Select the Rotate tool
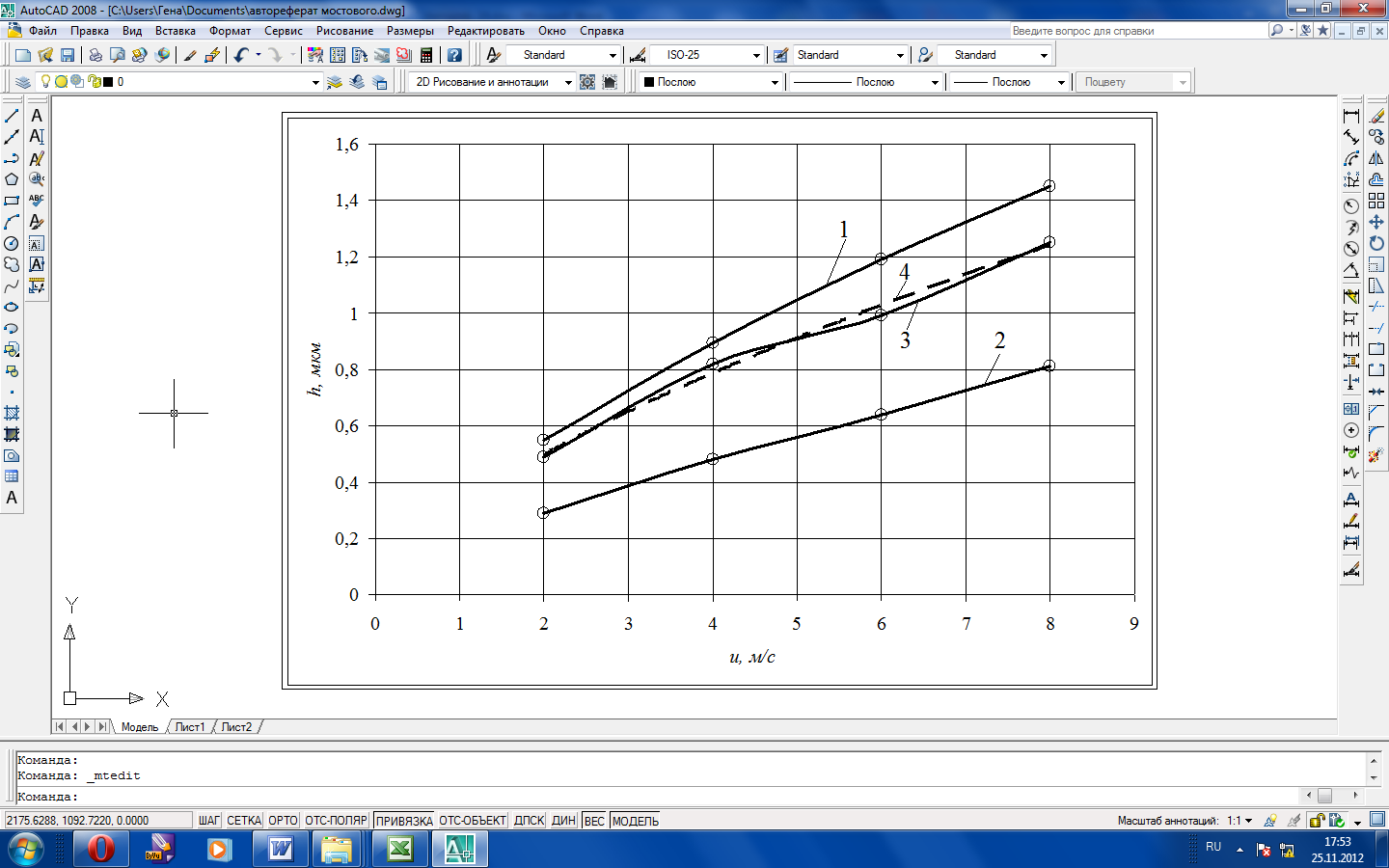 pyautogui.click(x=1376, y=243)
